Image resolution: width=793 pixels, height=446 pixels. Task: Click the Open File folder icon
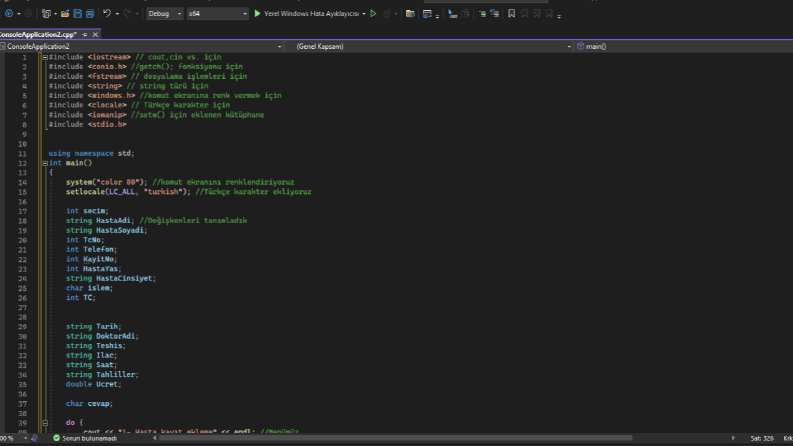[65, 14]
